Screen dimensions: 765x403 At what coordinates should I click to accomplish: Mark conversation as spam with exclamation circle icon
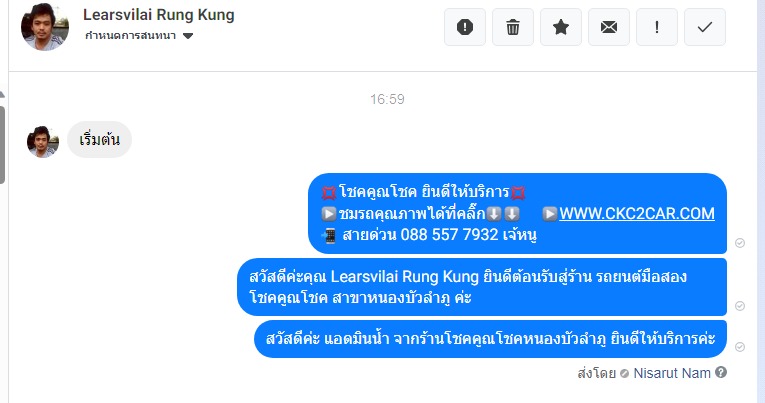[464, 27]
